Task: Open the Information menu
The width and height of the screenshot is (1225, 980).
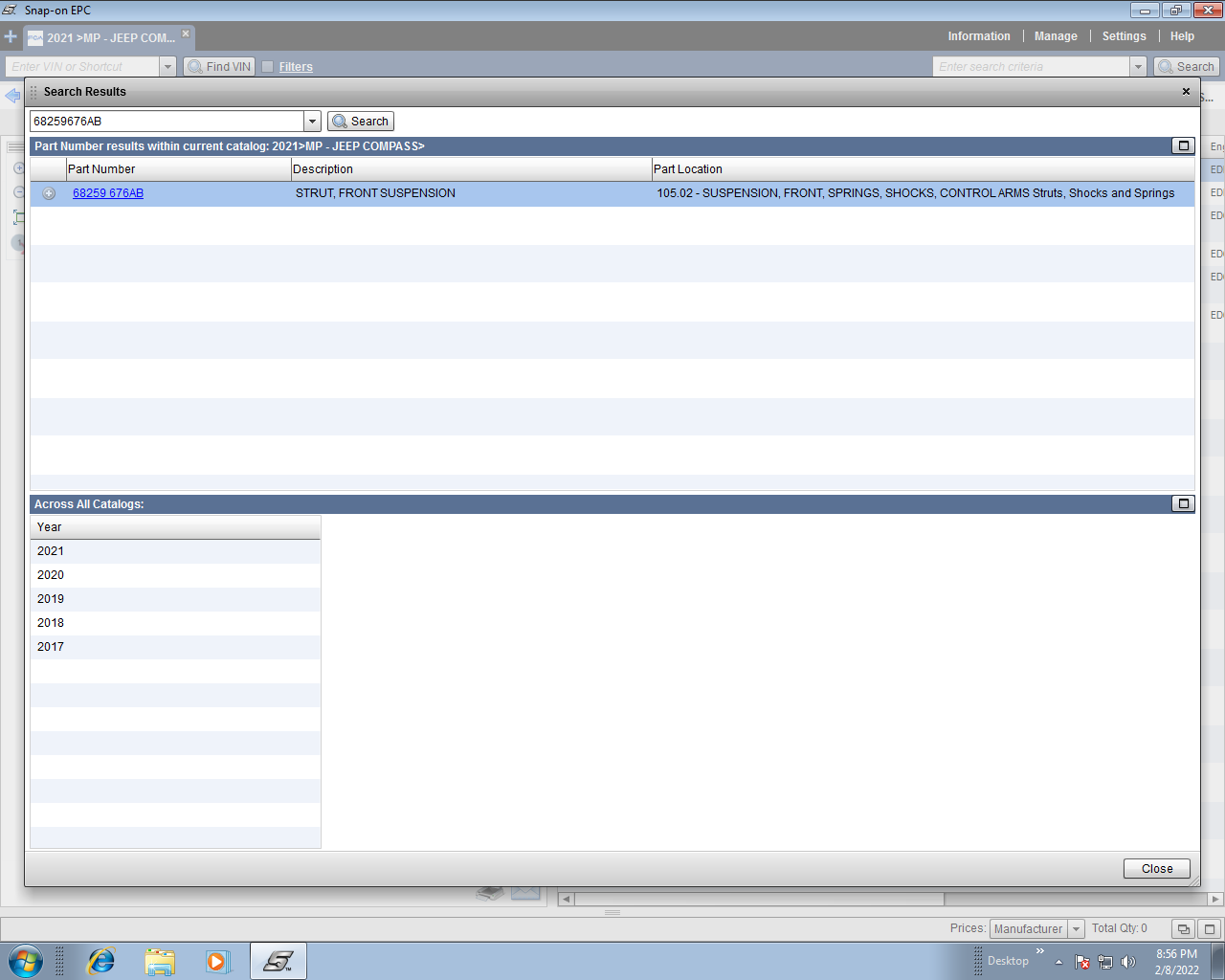Action: coord(979,36)
